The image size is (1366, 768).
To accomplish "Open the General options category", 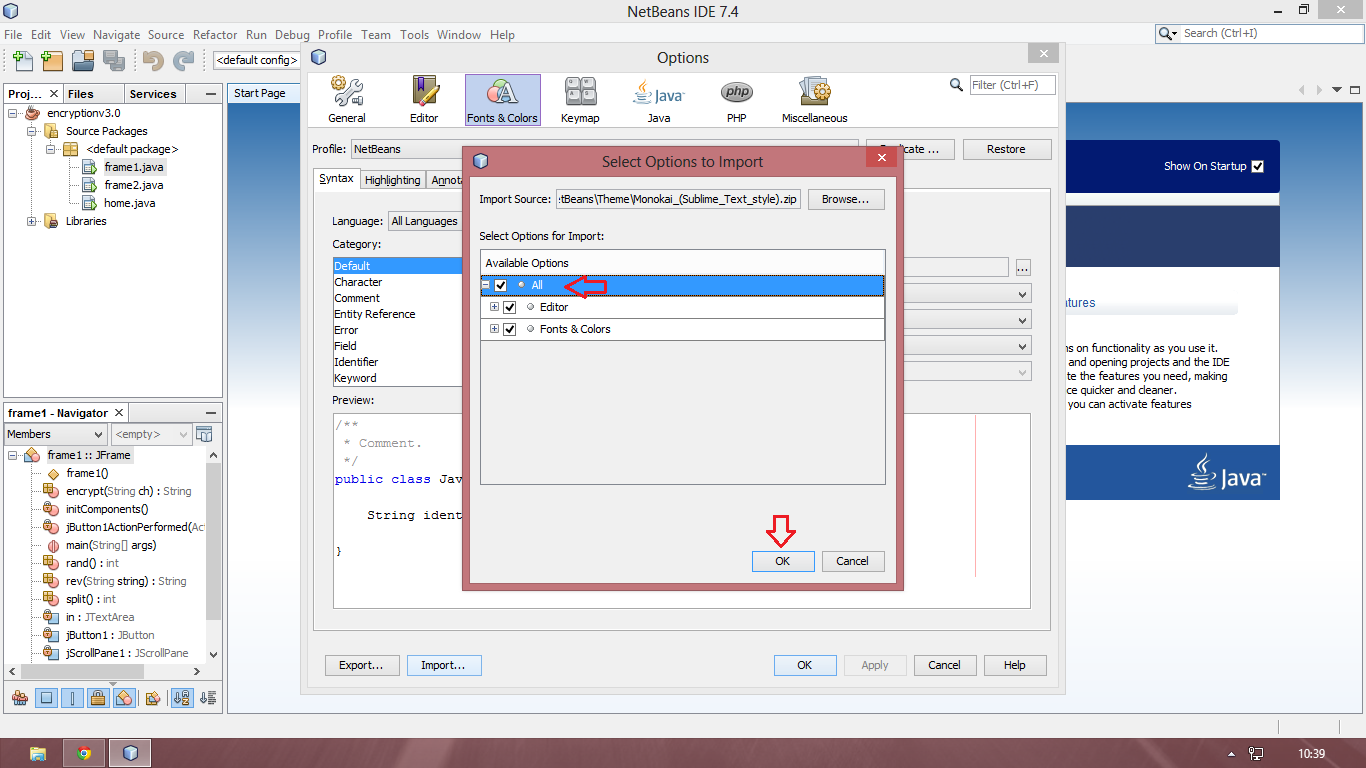I will [x=346, y=99].
